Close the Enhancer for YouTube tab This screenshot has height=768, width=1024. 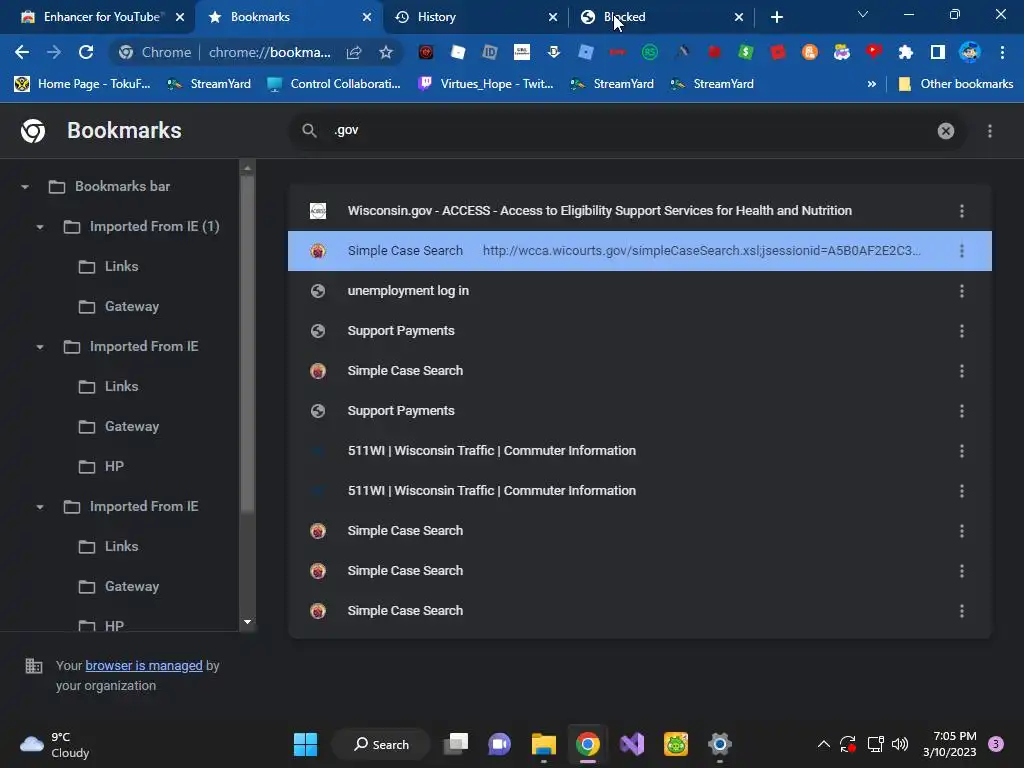(x=180, y=17)
